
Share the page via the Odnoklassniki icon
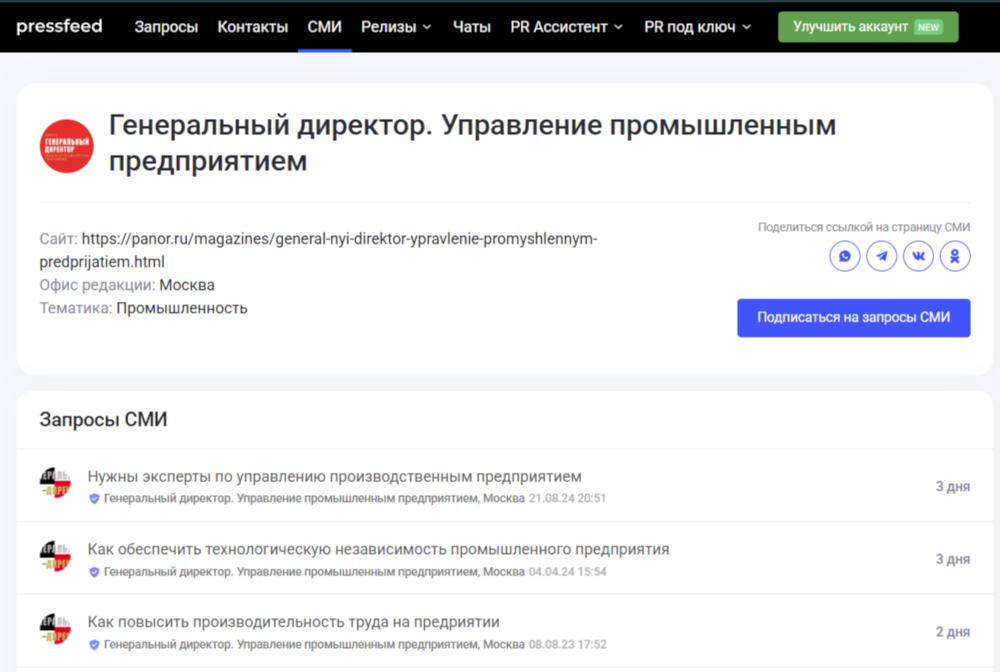click(x=955, y=256)
